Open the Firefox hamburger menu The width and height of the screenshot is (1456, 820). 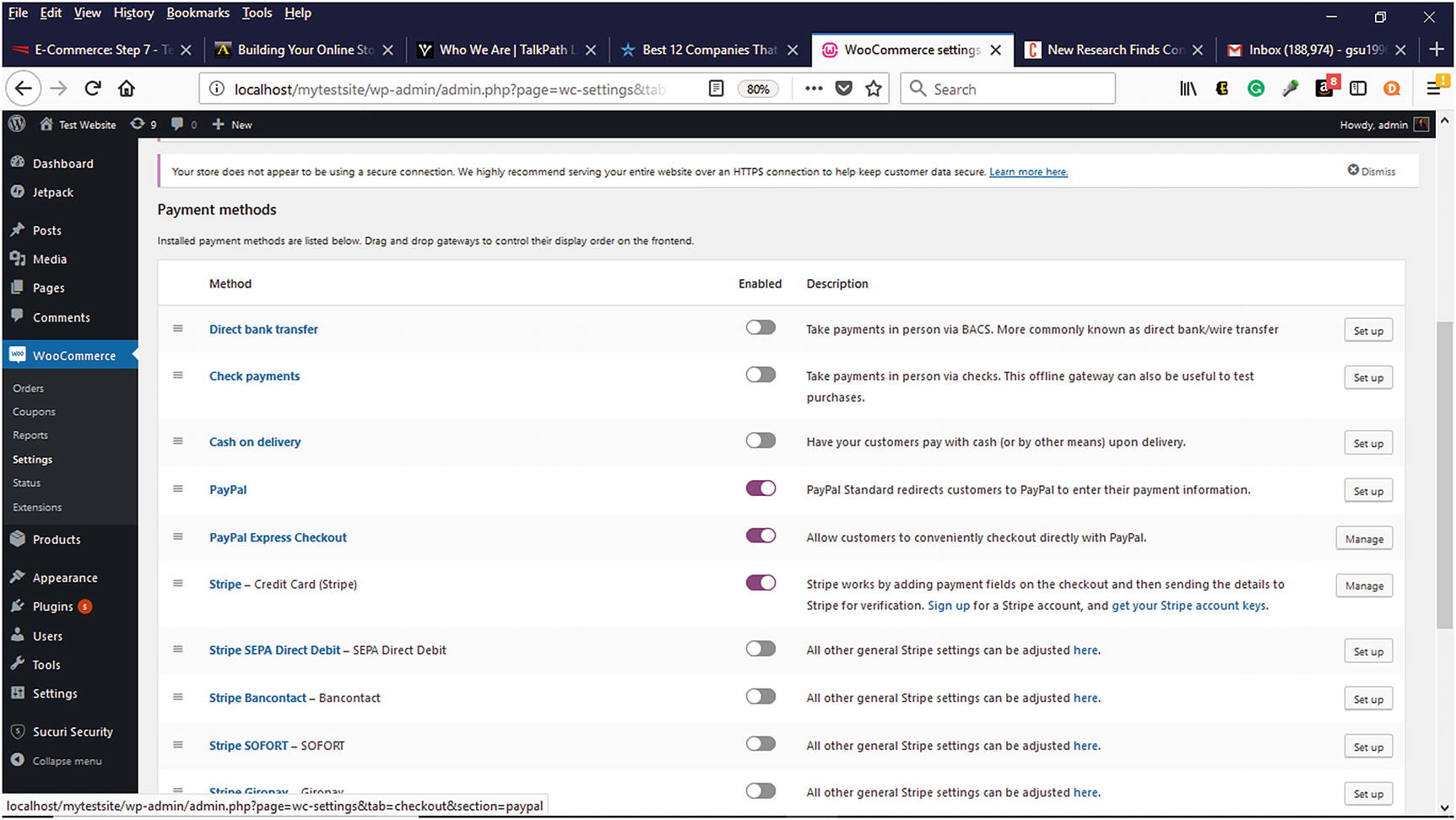[1434, 89]
